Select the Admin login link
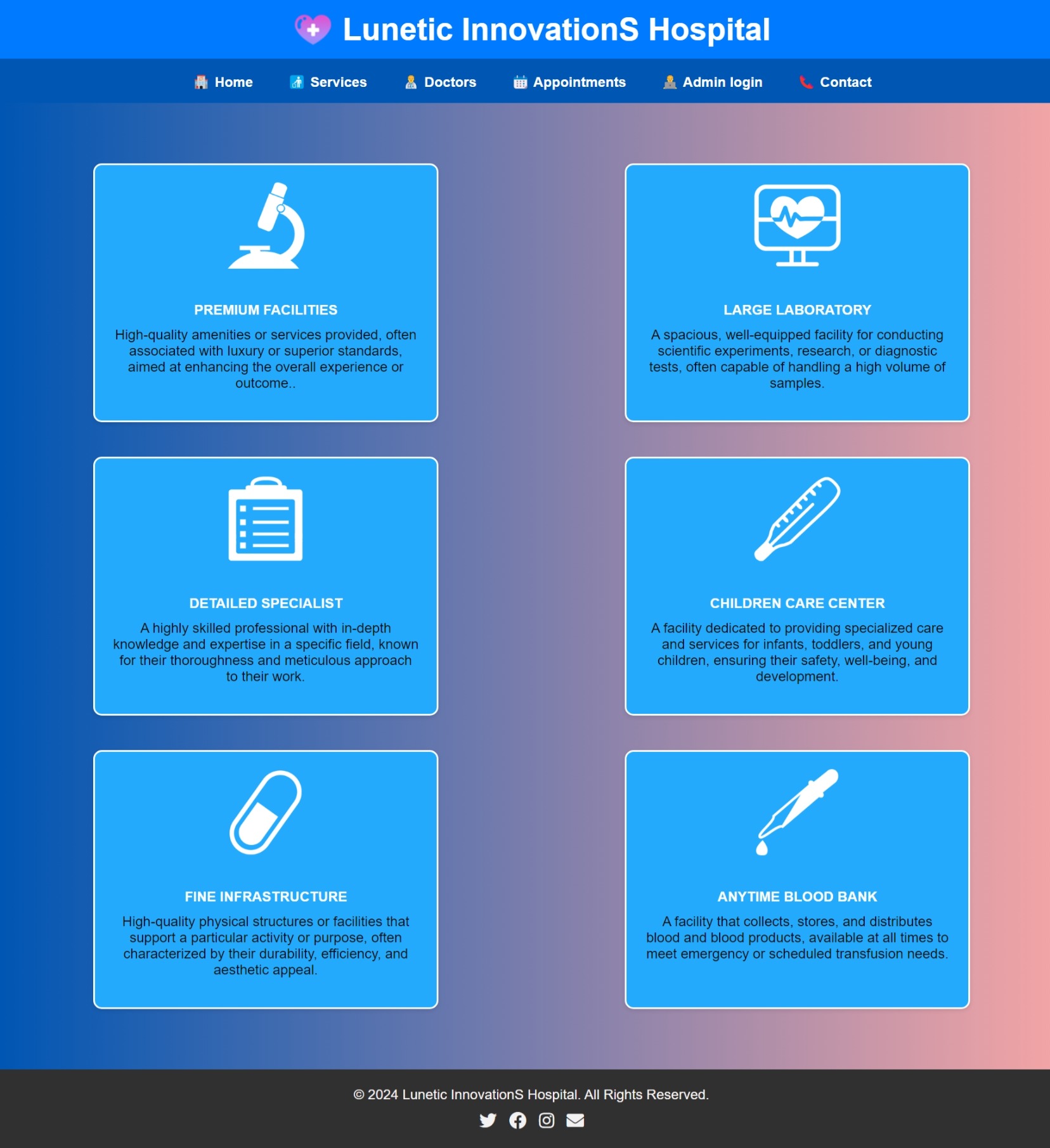The image size is (1050, 1148). pos(713,82)
